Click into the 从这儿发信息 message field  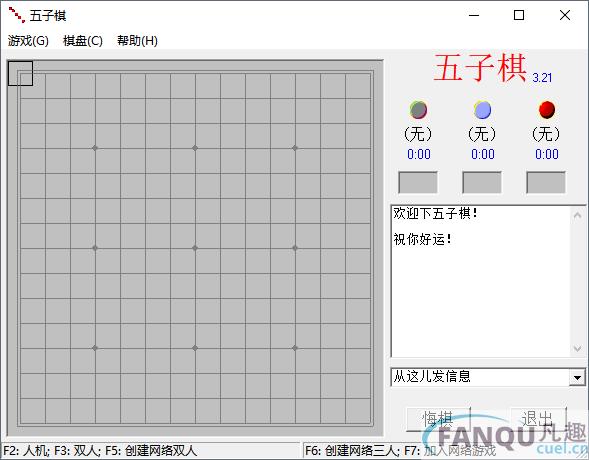point(480,377)
